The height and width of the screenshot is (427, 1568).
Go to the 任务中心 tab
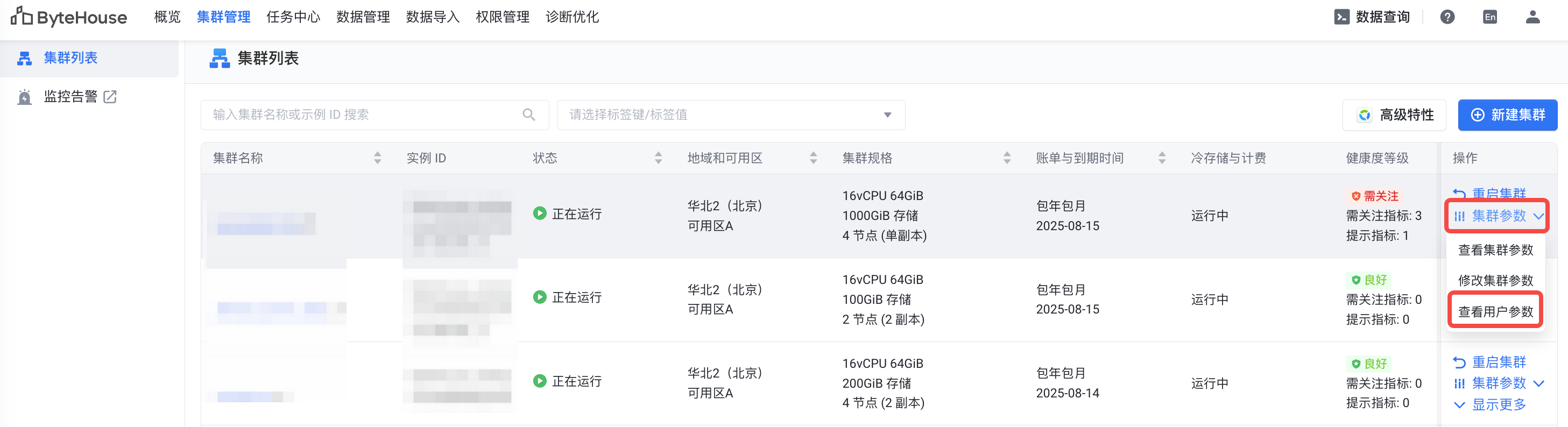[293, 17]
